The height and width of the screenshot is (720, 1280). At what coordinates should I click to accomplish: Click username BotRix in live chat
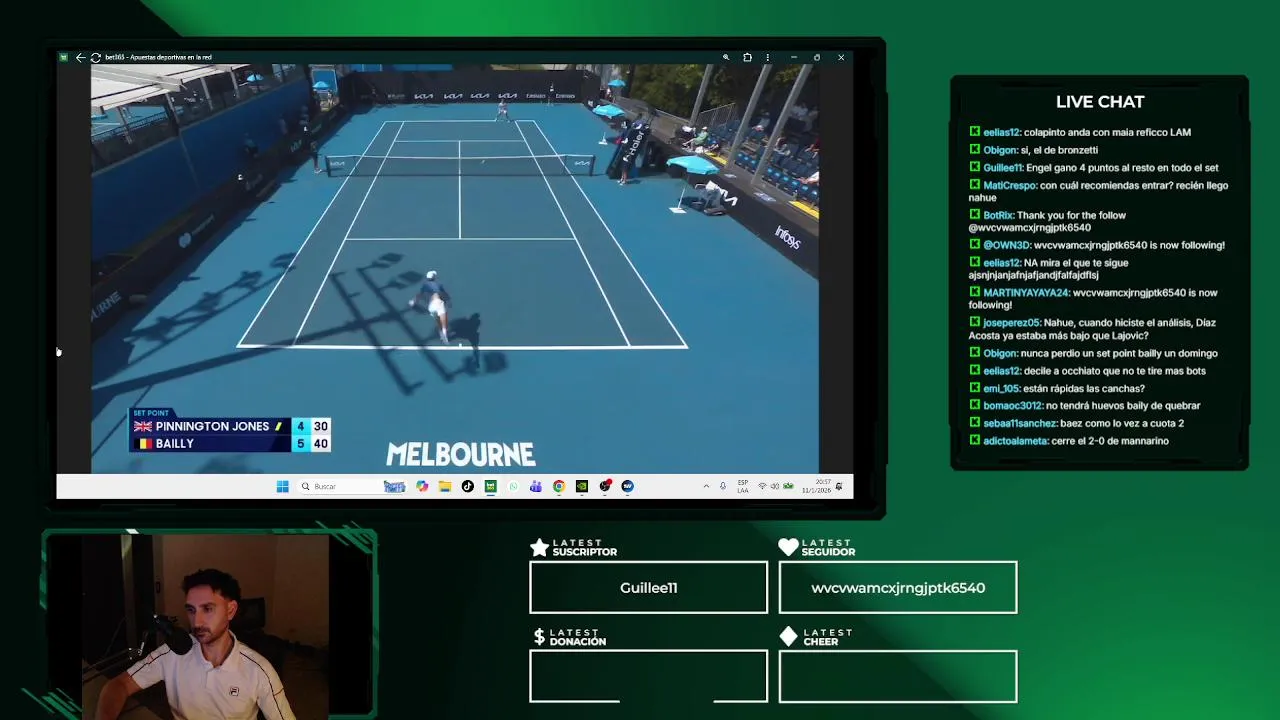click(998, 215)
